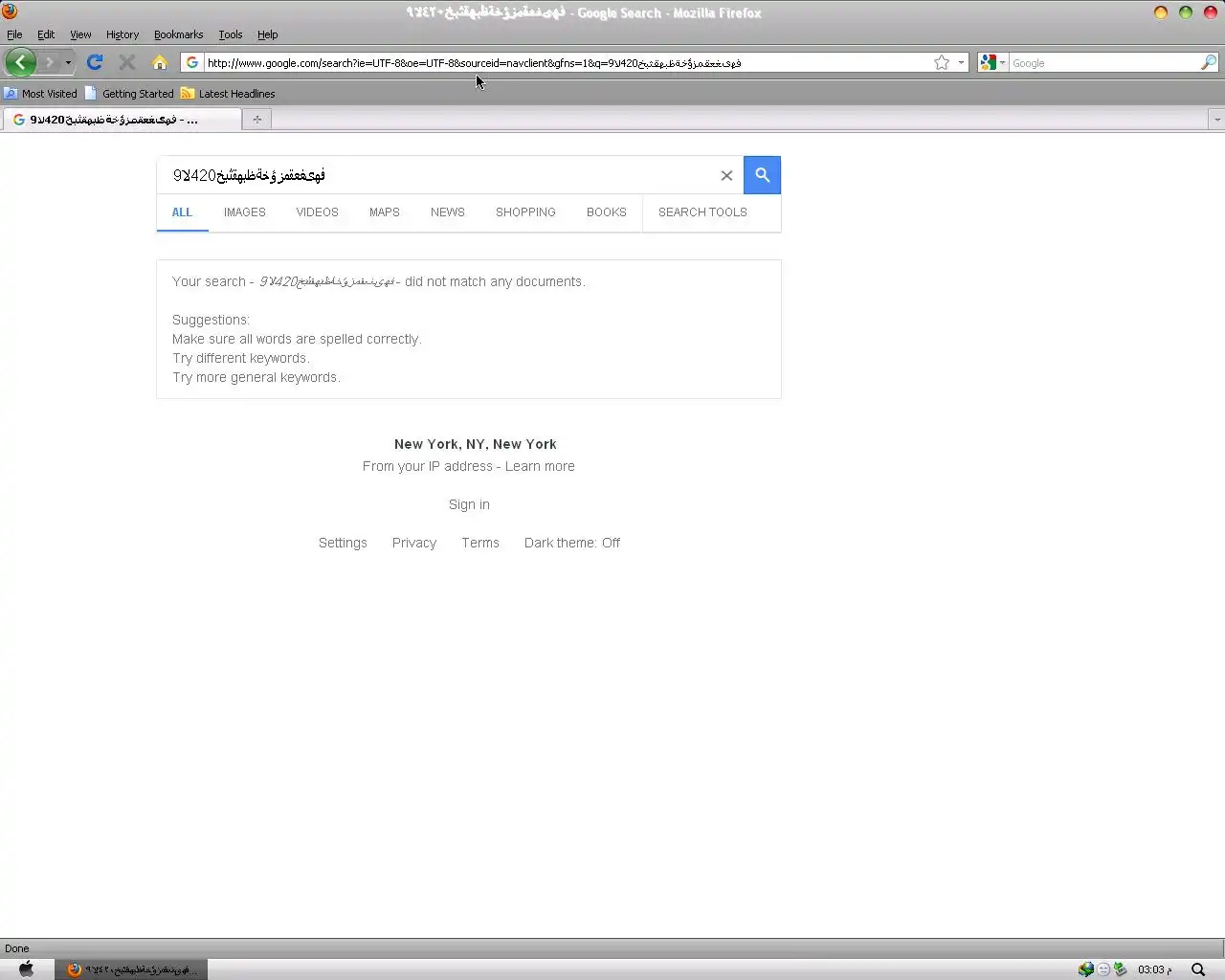Reload the current page
Screen dimensions: 1225x980
coord(94,62)
